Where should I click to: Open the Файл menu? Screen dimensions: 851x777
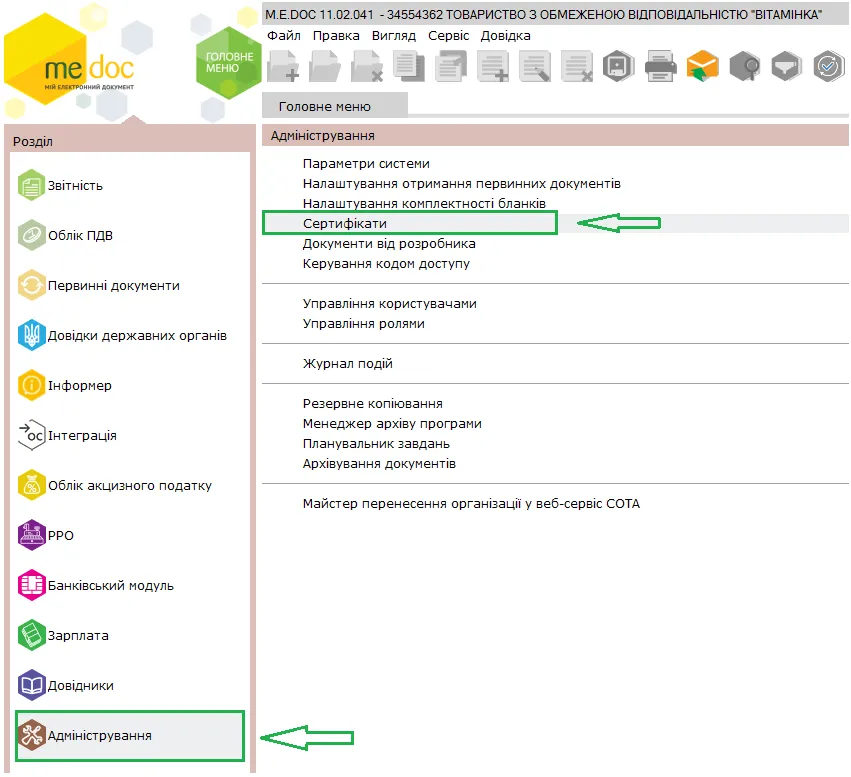tap(283, 36)
